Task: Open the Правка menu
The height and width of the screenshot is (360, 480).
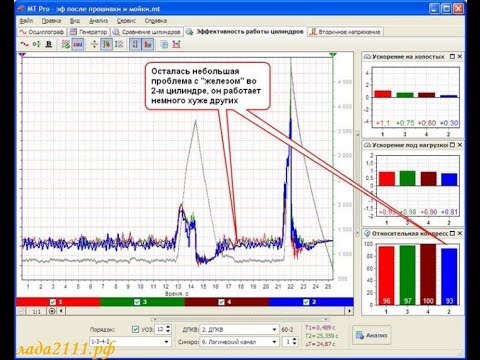Action: pyautogui.click(x=51, y=21)
